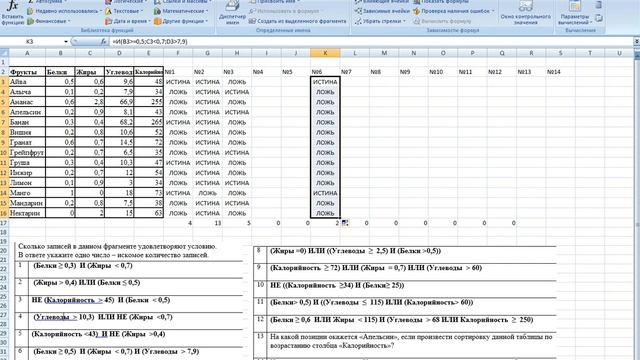Open Финансовые functions dropdown
The width and height of the screenshot is (640, 360).
point(49,21)
